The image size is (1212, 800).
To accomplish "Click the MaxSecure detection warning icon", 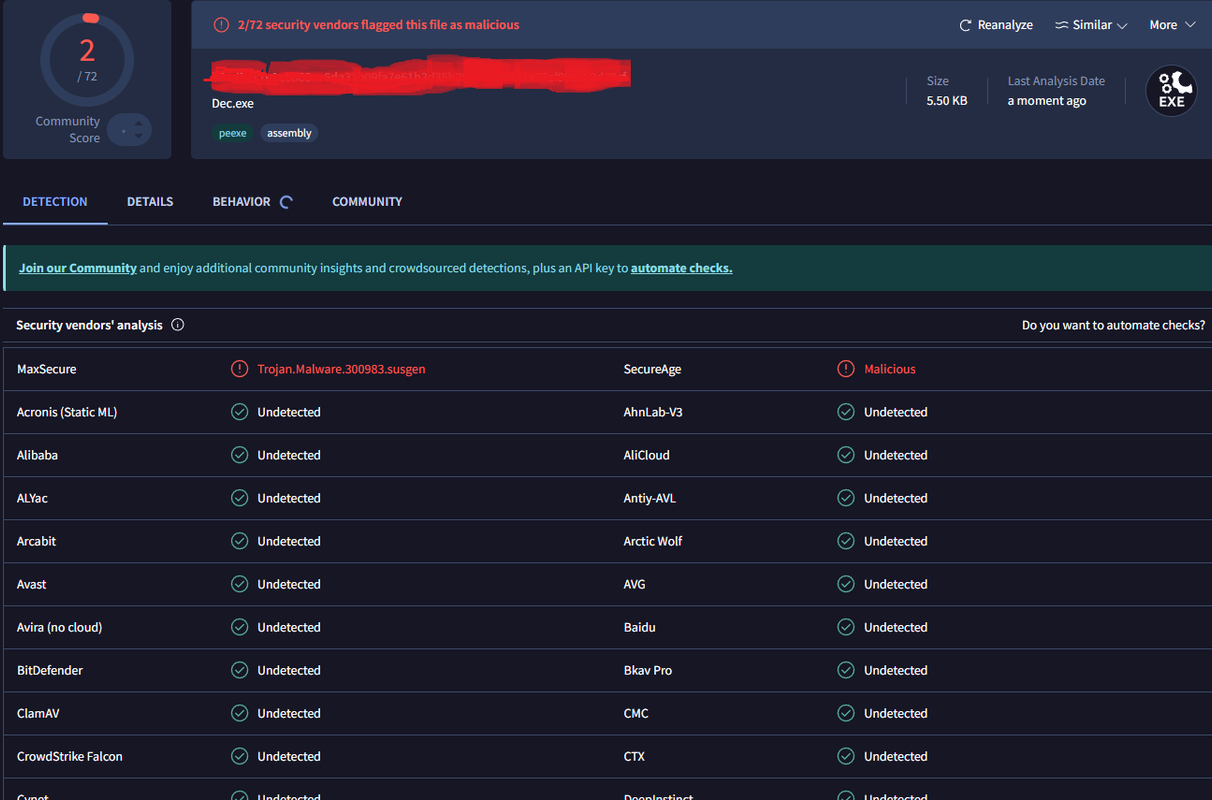I will 239,369.
